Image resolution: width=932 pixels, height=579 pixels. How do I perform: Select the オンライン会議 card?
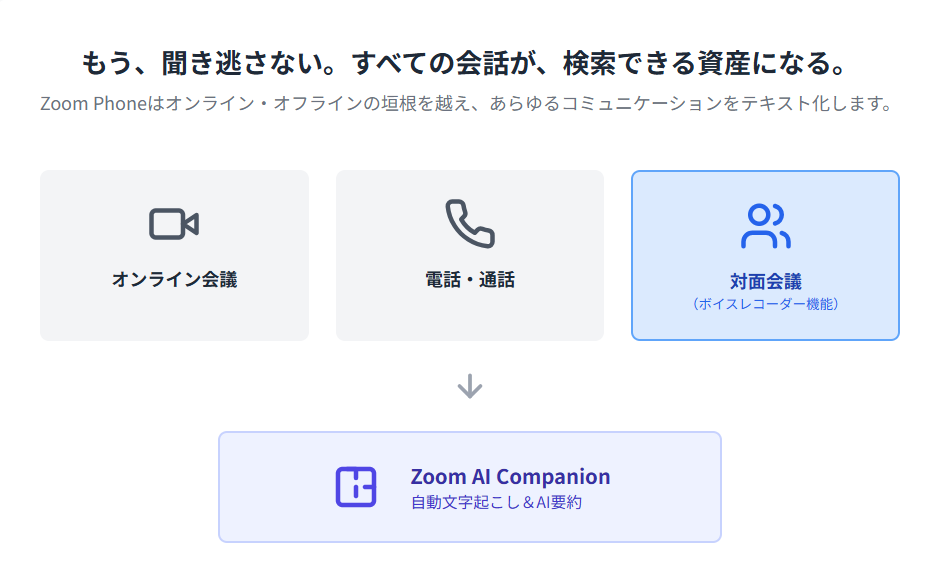(x=174, y=256)
